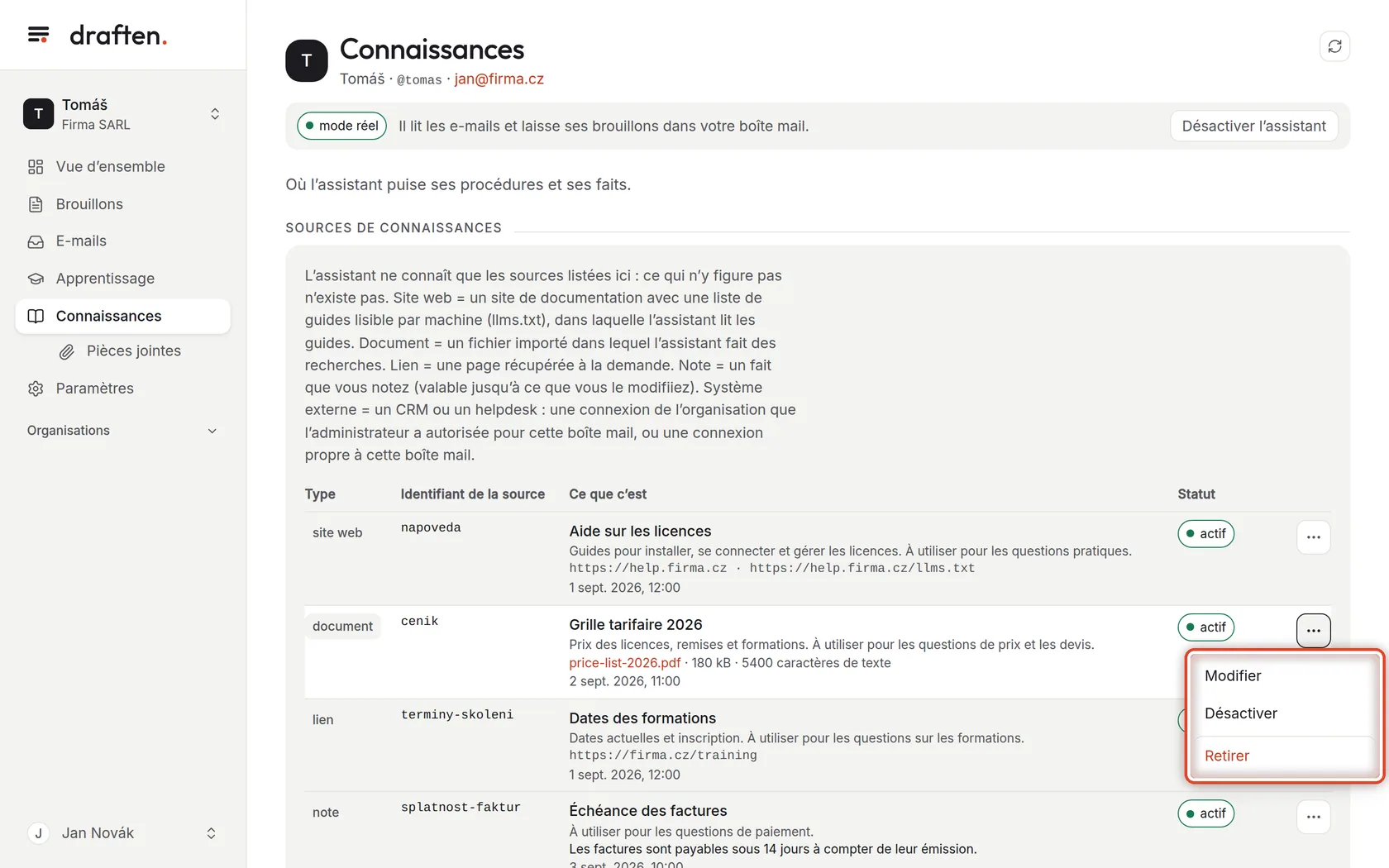The height and width of the screenshot is (868, 1389).
Task: Click Désactiver l'assistant button
Action: tap(1253, 126)
